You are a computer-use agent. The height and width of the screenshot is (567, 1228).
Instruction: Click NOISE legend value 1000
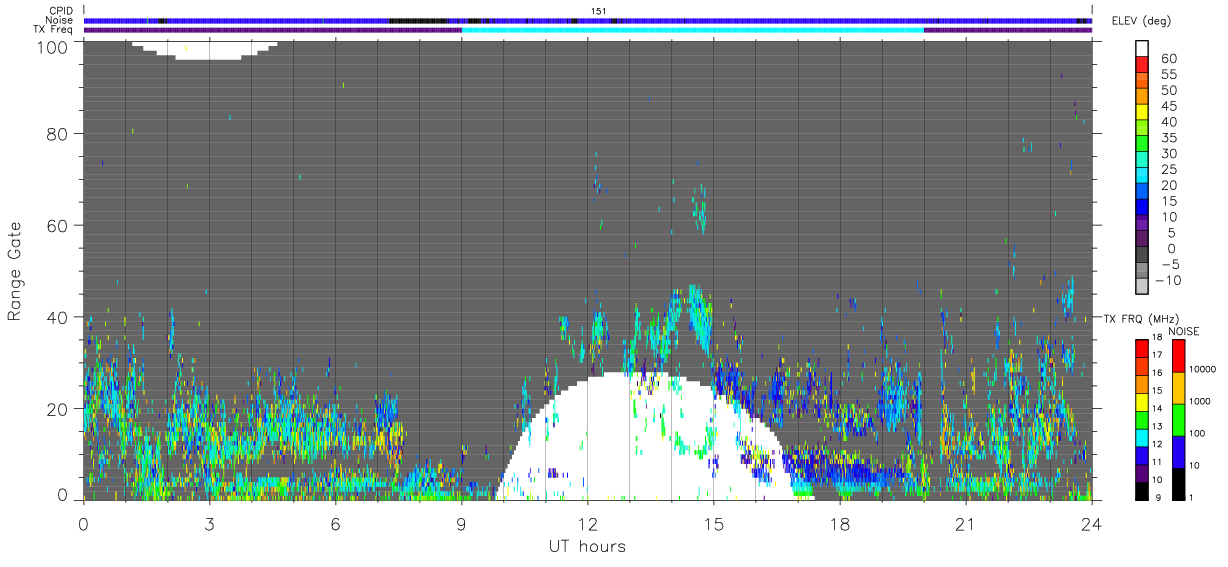1201,401
